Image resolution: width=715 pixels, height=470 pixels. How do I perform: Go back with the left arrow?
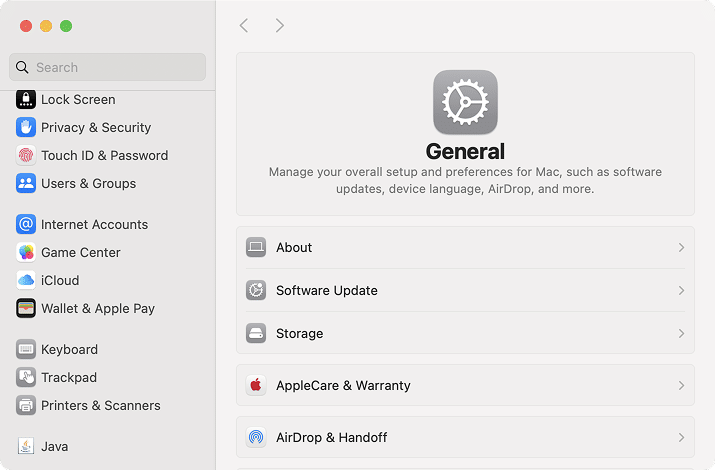click(244, 26)
